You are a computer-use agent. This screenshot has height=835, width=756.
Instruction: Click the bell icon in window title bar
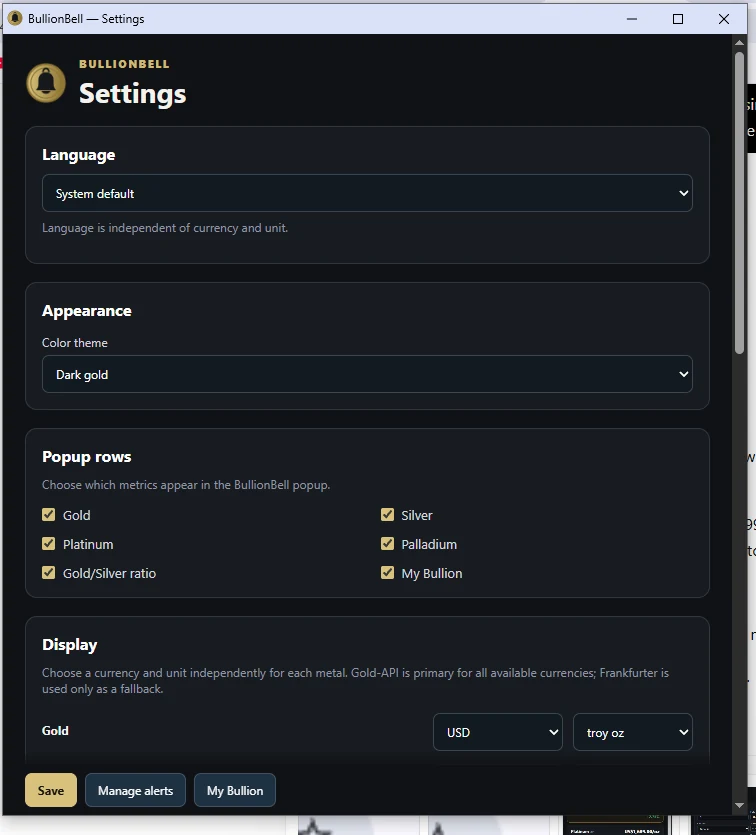coord(15,19)
